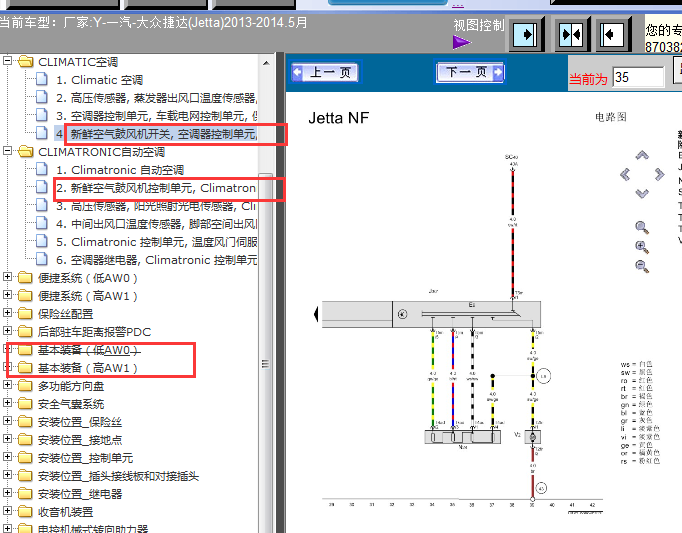Select 1. Climatic 空调 document
682x533 pixels.
point(100,80)
